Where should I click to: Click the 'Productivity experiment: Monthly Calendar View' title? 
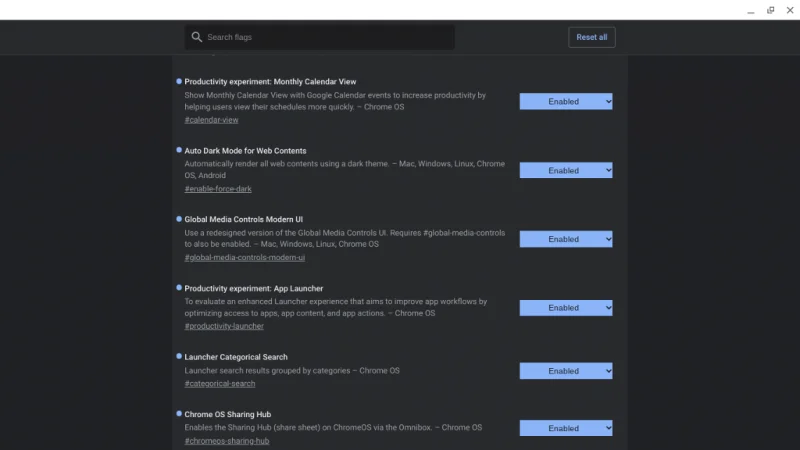coord(270,82)
